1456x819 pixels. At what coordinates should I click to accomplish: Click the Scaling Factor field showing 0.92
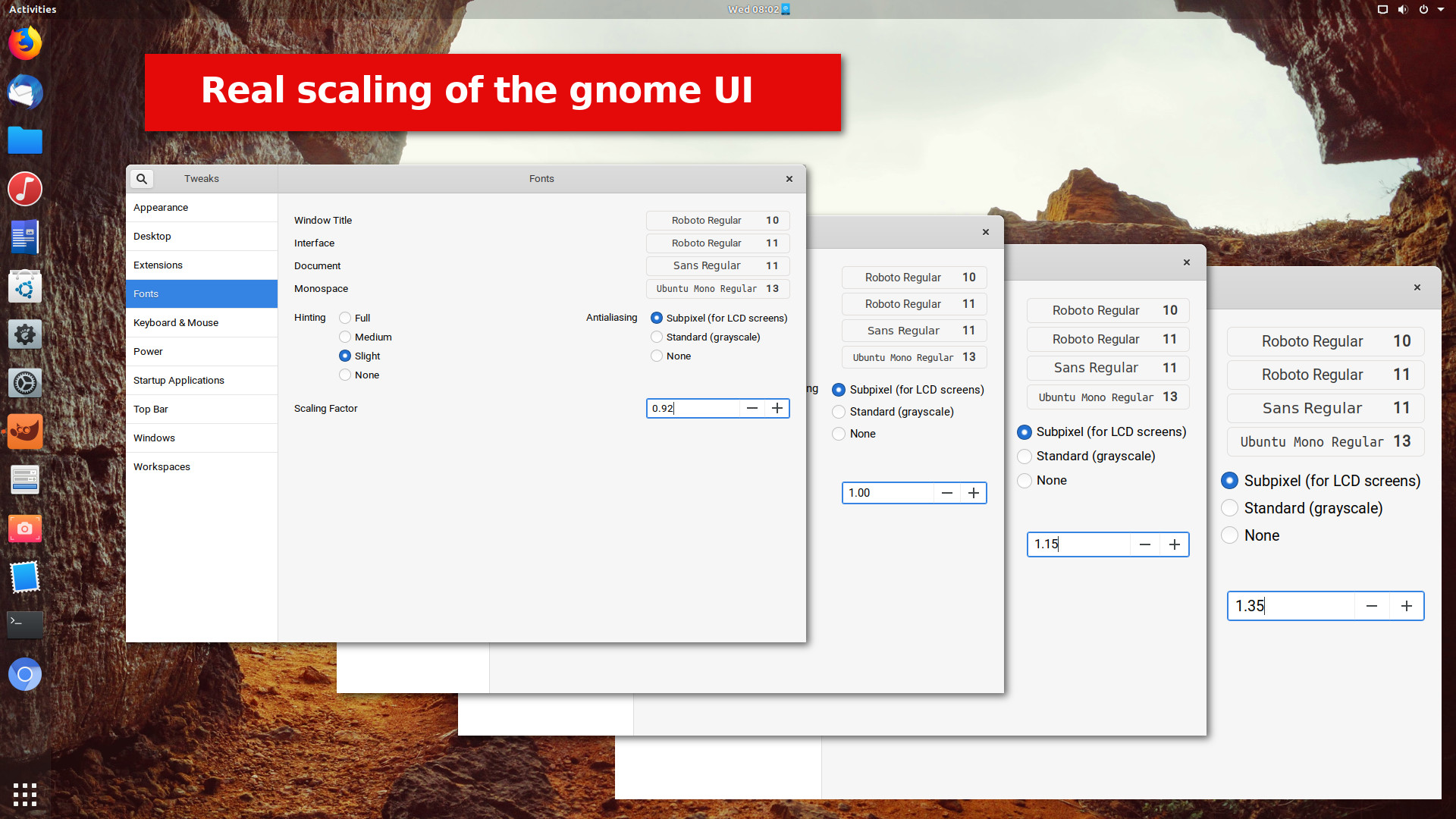tap(693, 409)
